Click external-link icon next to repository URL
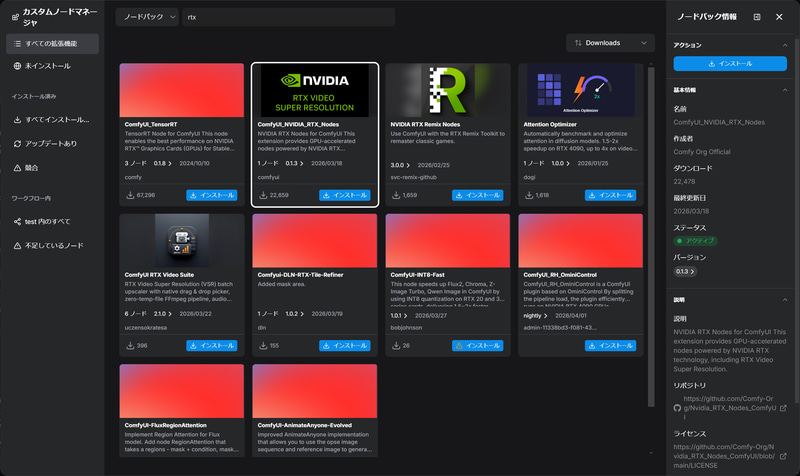The width and height of the screenshot is (800, 476). [x=783, y=408]
